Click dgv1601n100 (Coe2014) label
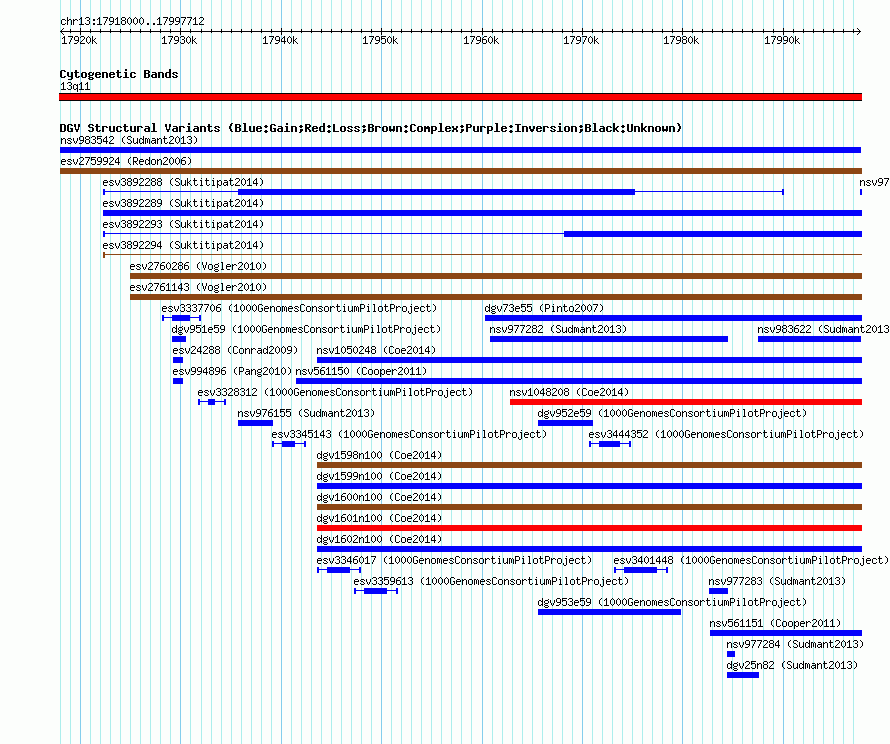 [379, 518]
